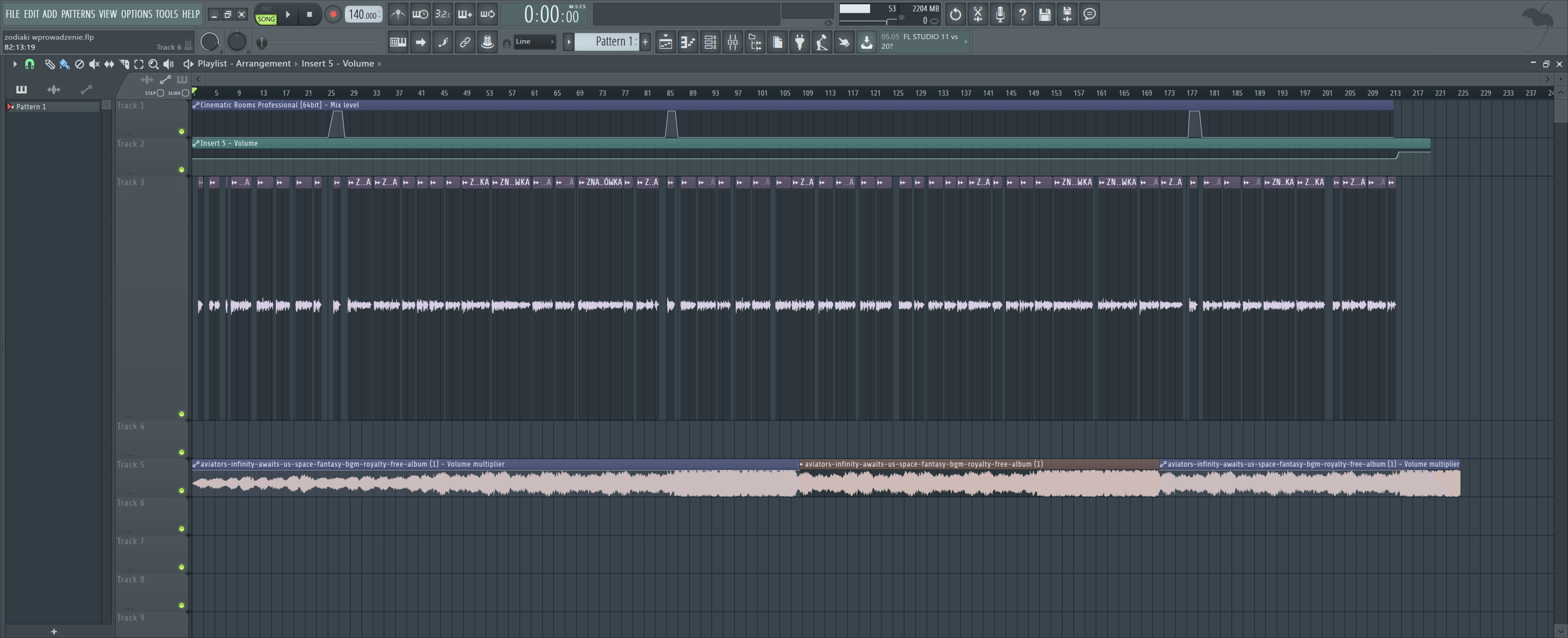Switch to PAT mode

pos(266,9)
